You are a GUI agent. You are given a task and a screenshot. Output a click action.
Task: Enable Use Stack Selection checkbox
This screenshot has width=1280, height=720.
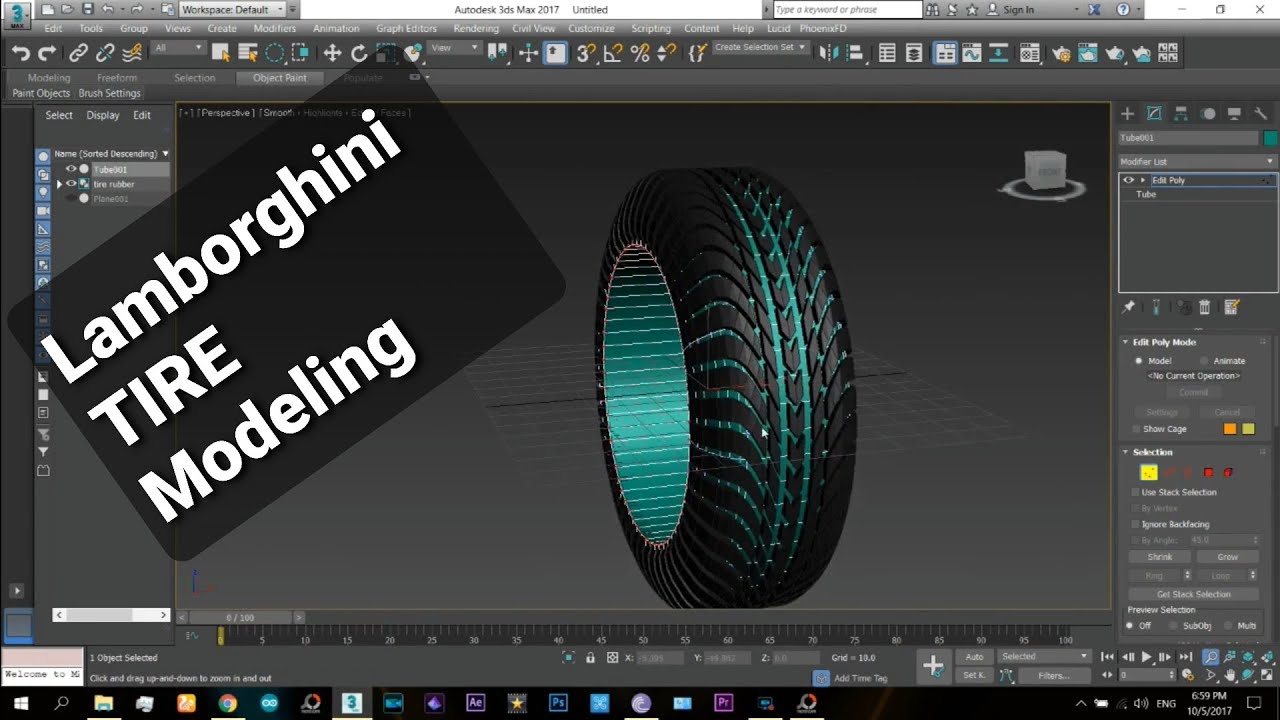(1136, 492)
